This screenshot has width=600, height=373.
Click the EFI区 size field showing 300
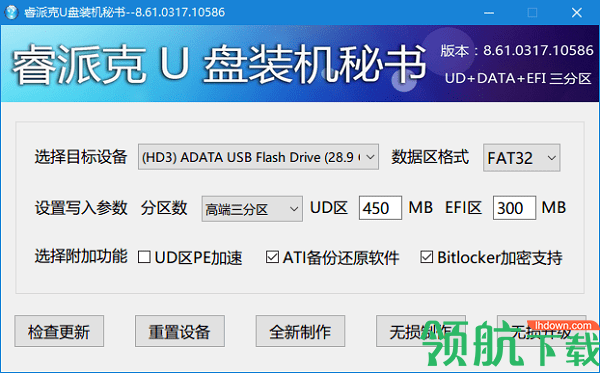click(x=514, y=208)
